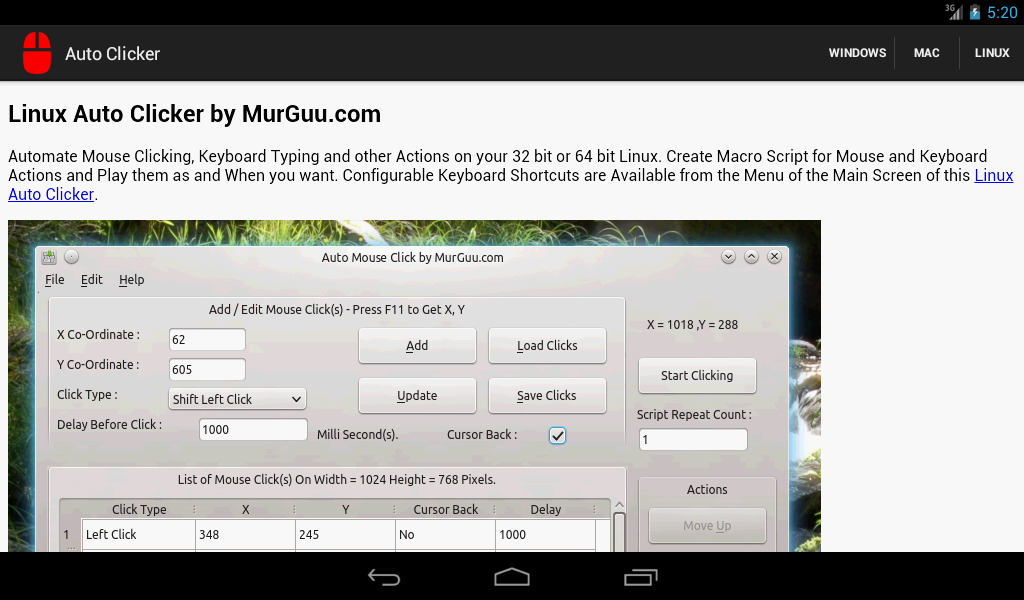Screen dimensions: 1024x600
Task: Click the Move Up button
Action: [707, 526]
